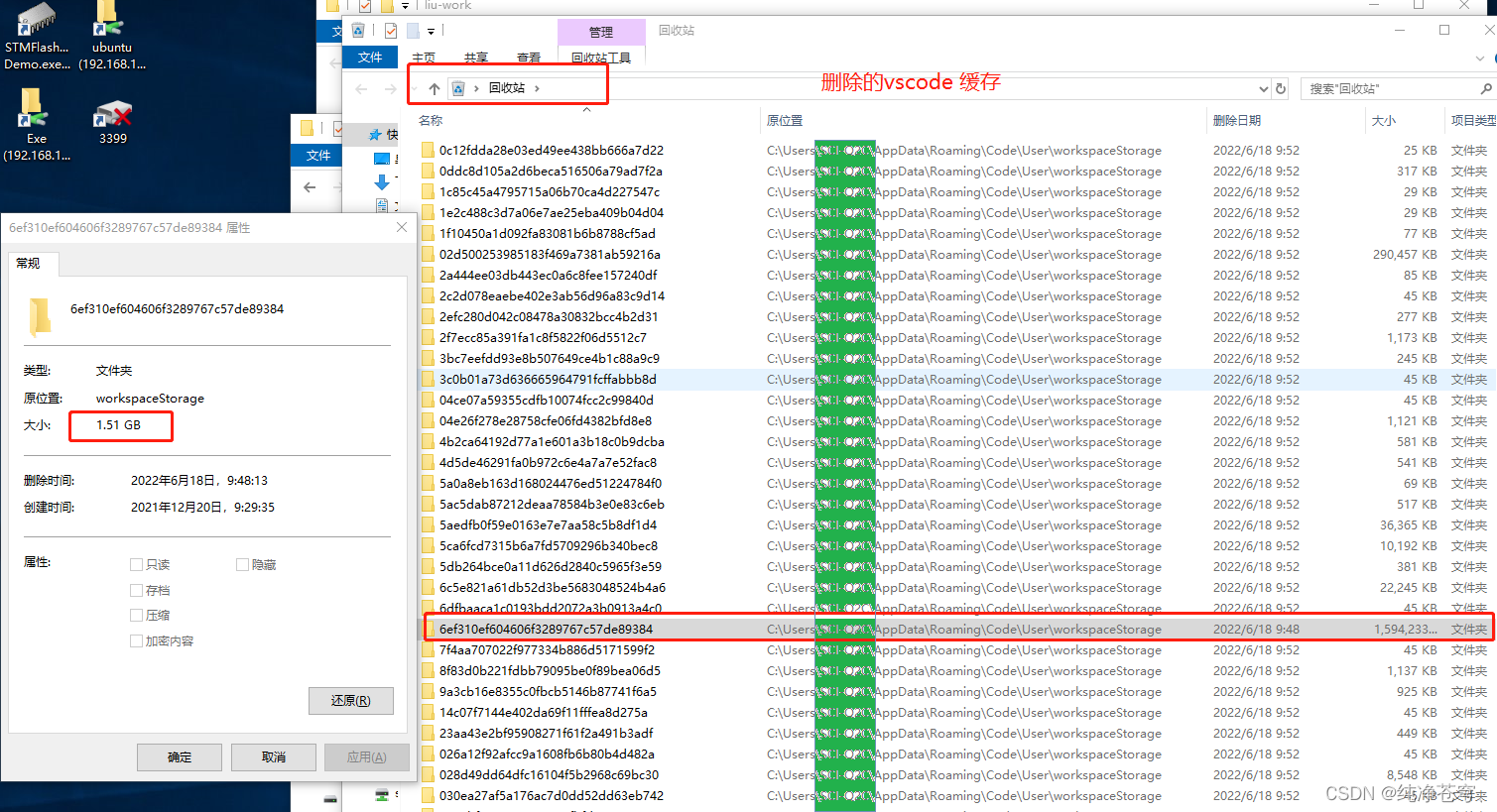Navigate up one folder level
The height and width of the screenshot is (812, 1497).
435,88
